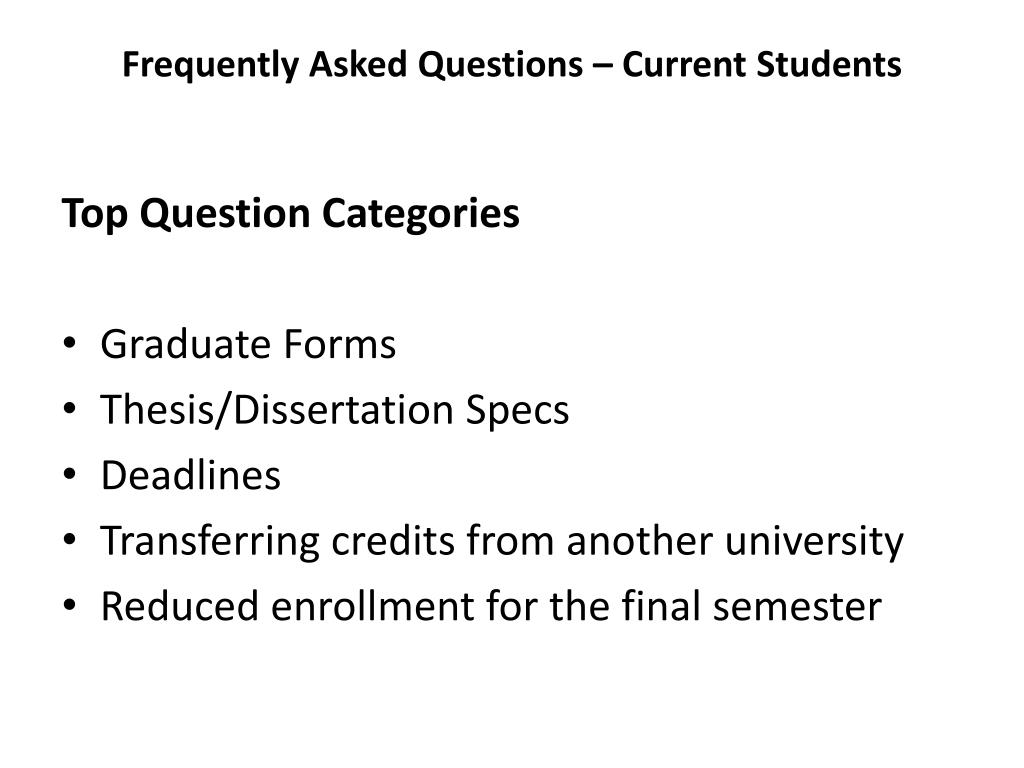The image size is (1024, 768).
Task: Select the Graduate Forms bullet item
Action: click(x=248, y=344)
